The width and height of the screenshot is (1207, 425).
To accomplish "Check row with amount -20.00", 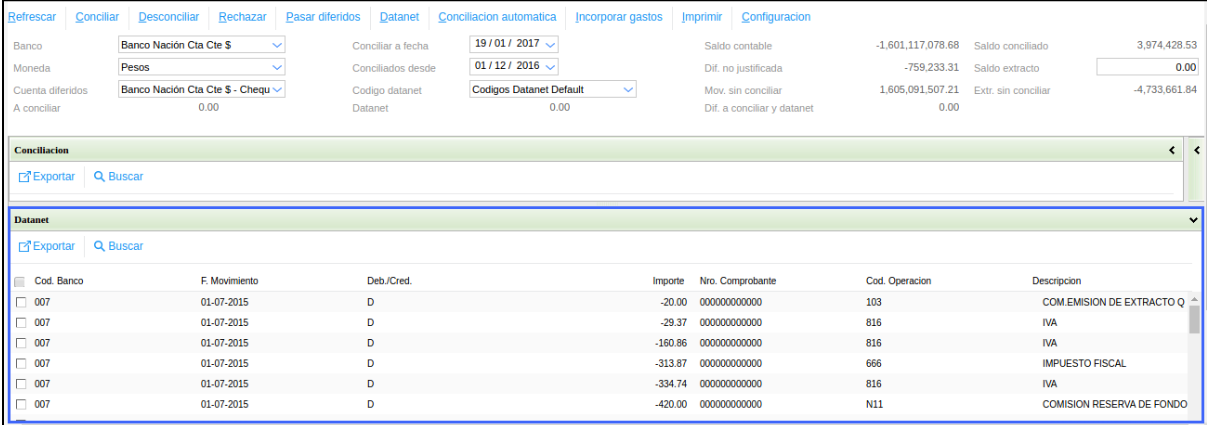I will (20, 302).
